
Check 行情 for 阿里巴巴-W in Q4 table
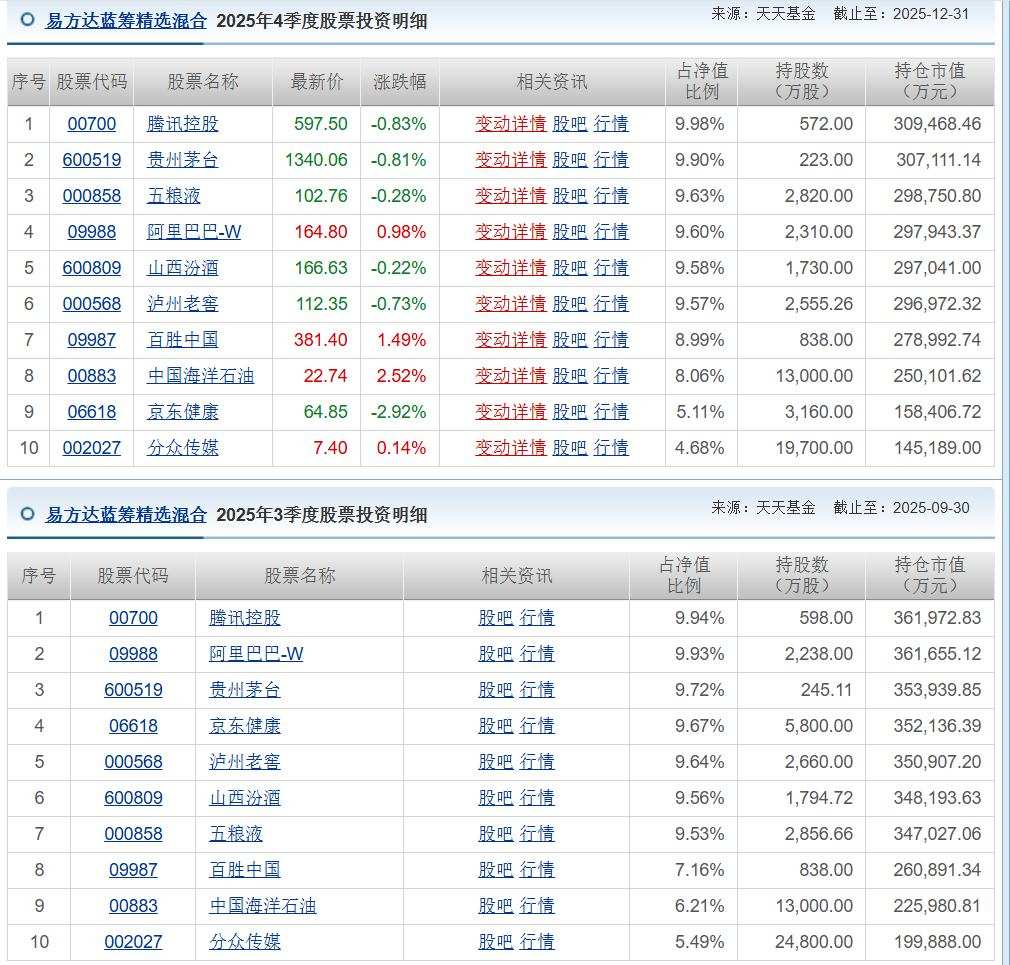coord(611,232)
